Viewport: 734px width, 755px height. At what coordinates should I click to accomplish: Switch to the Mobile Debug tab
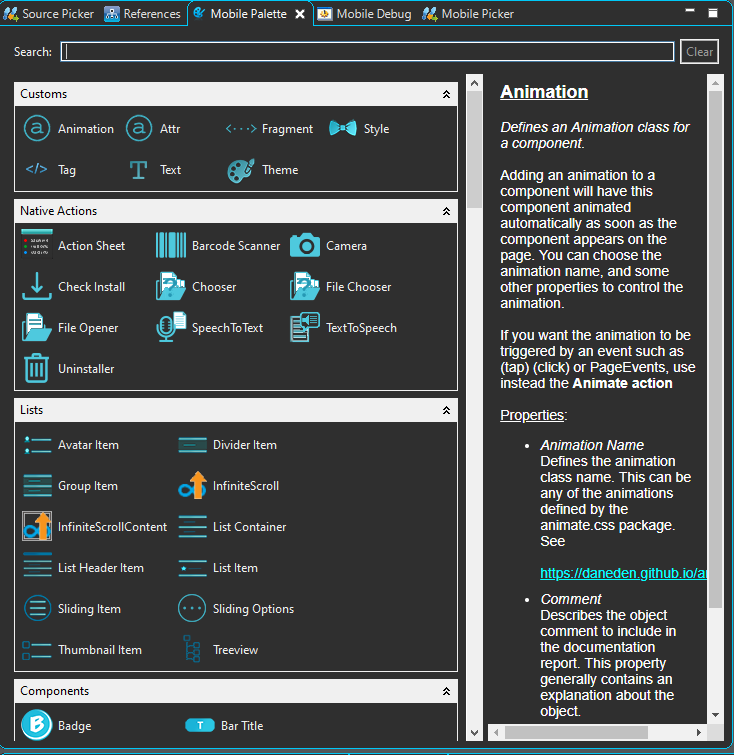365,14
